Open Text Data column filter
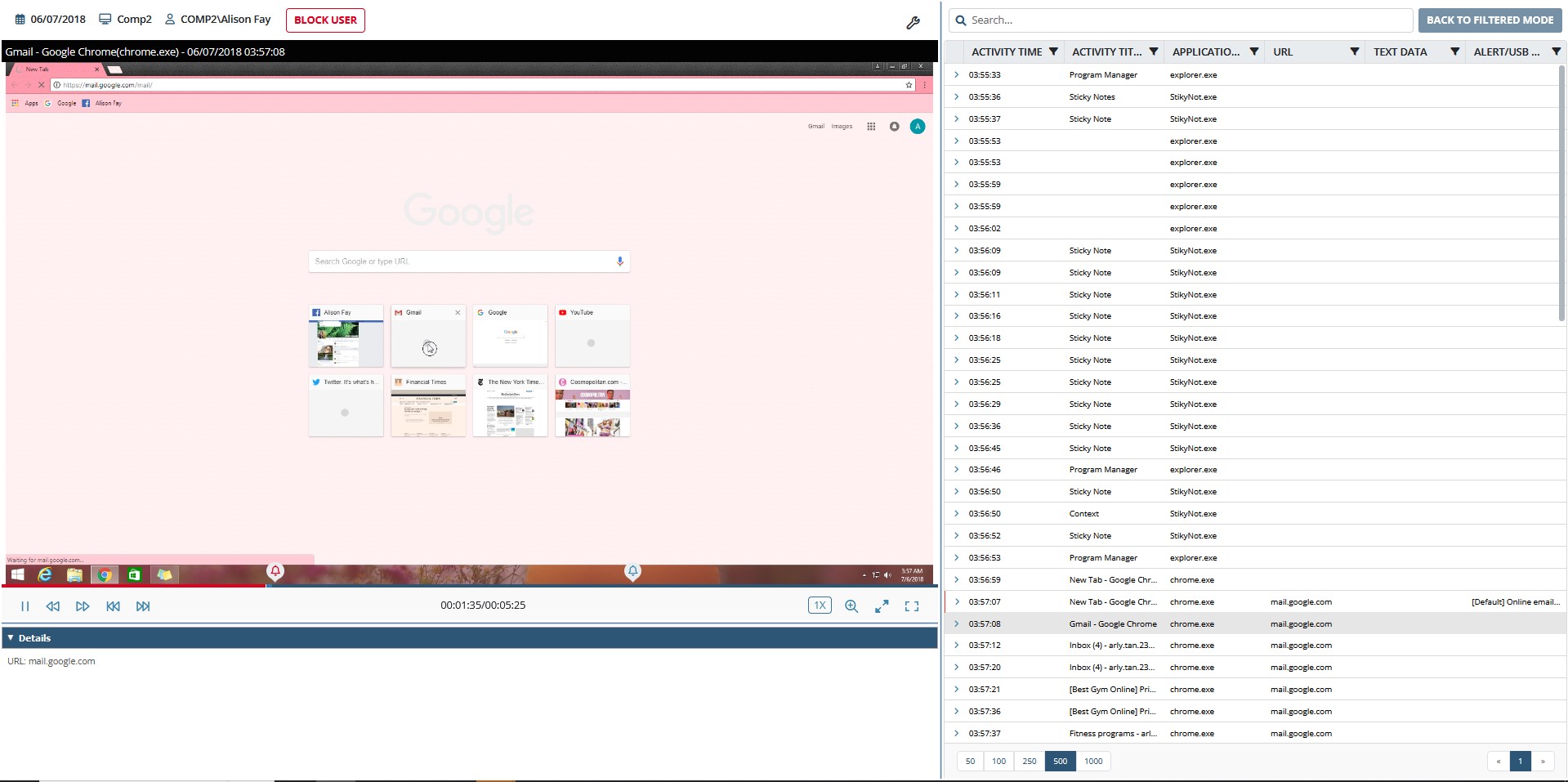 [x=1455, y=51]
